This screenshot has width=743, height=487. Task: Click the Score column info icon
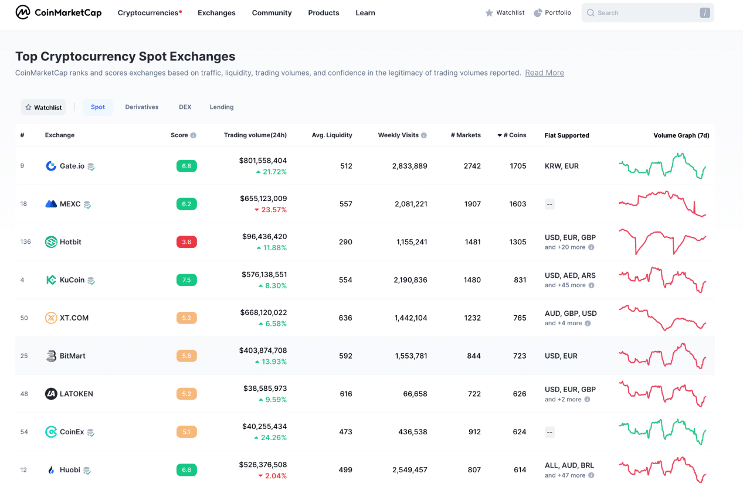coord(193,135)
